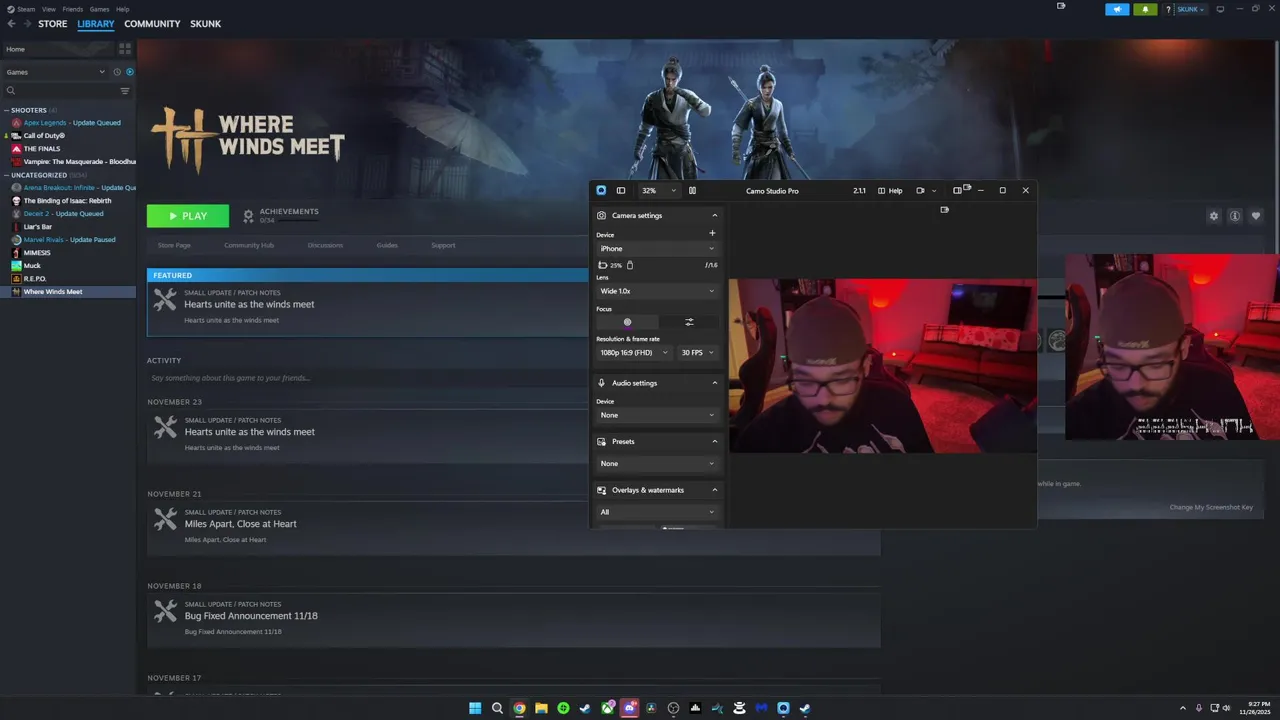Open the ACHIEVEMENTS section
Viewport: 1280px width, 720px height.
[x=281, y=215]
